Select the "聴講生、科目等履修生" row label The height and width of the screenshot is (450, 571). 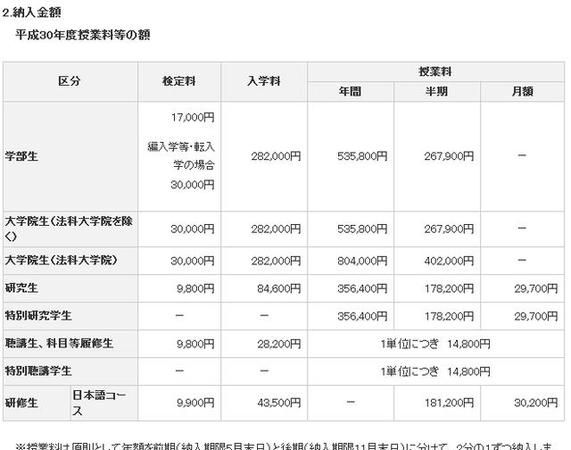[59, 343]
